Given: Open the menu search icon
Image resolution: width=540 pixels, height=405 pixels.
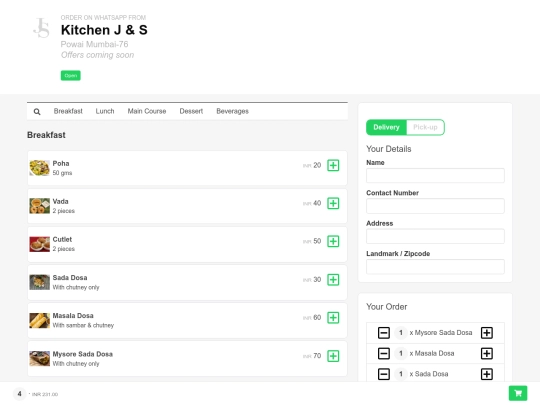Looking at the screenshot, I should click(37, 112).
